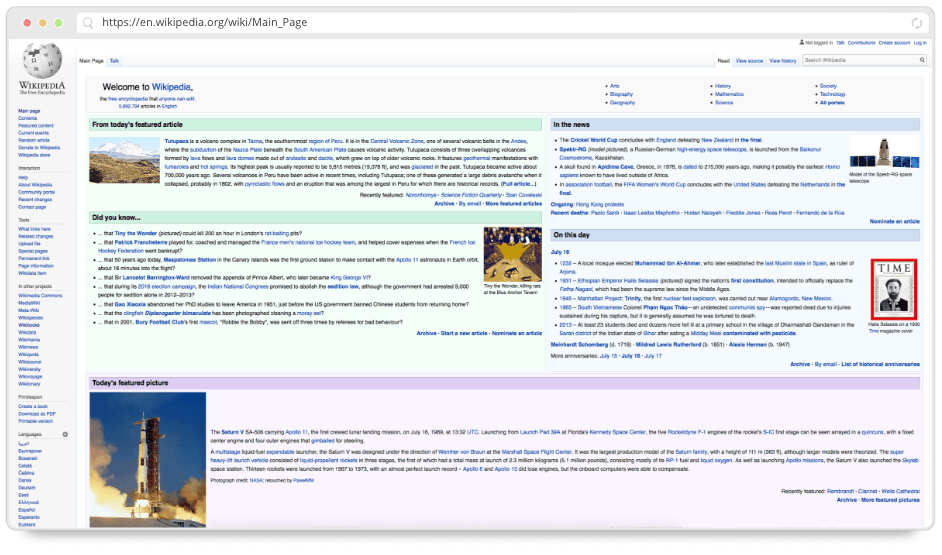Select Deutsch language link
Viewport: 942px width, 555px height.
(26, 488)
